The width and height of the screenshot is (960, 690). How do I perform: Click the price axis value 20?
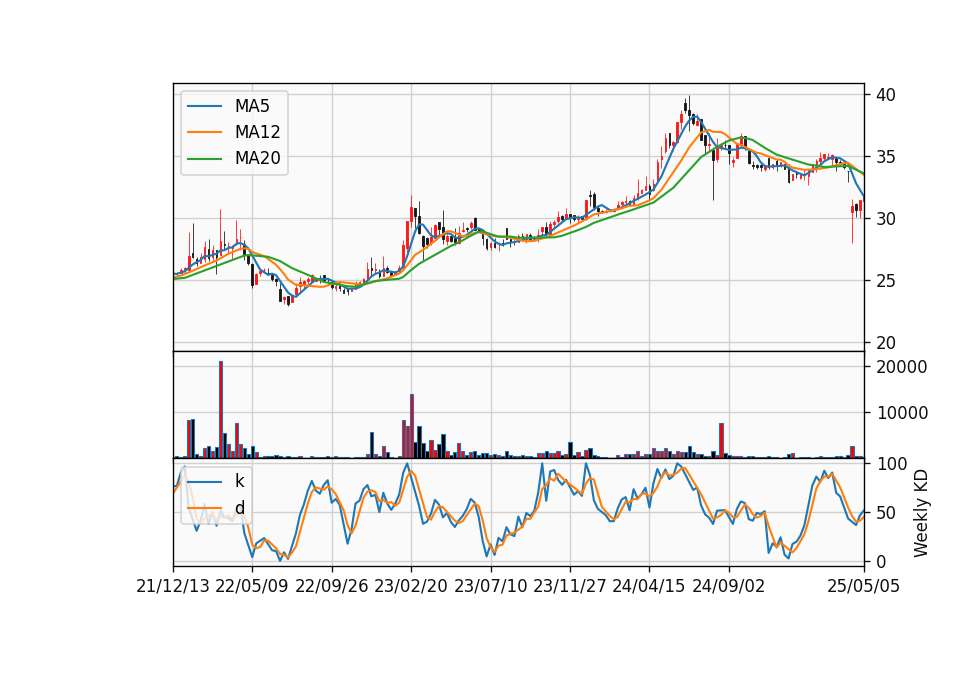pyautogui.click(x=885, y=343)
